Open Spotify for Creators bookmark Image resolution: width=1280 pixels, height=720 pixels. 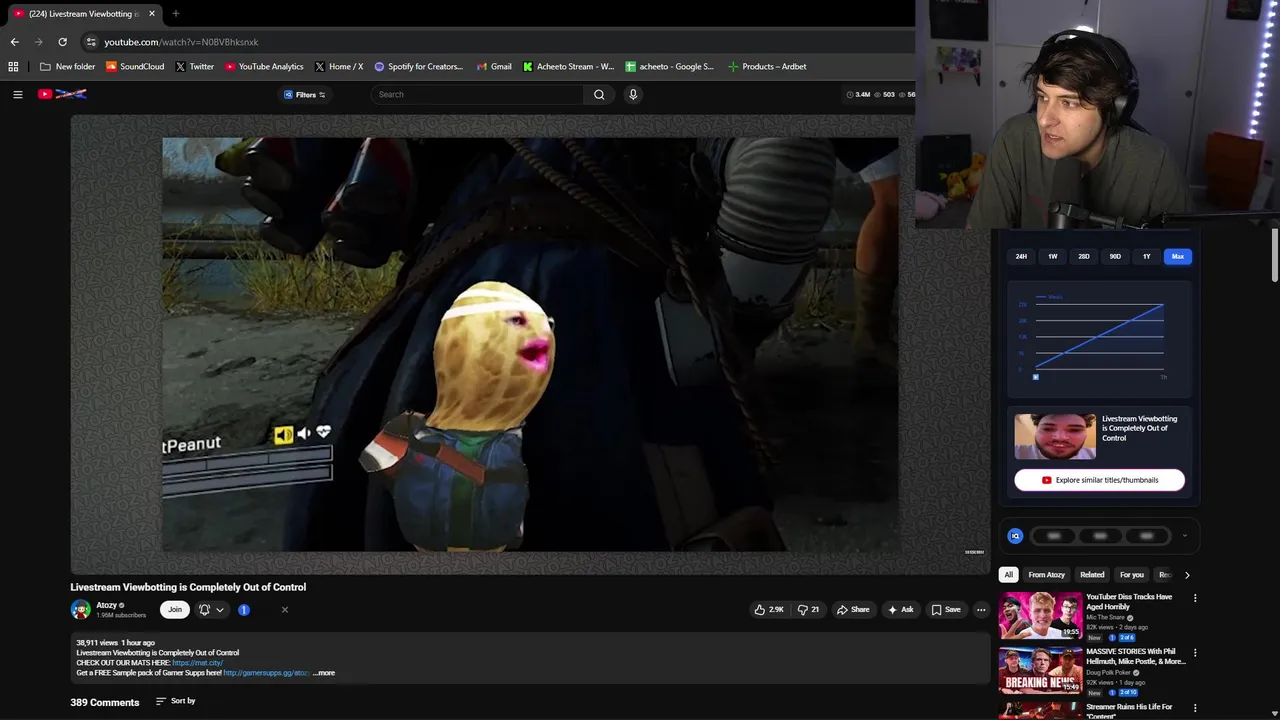[x=418, y=66]
